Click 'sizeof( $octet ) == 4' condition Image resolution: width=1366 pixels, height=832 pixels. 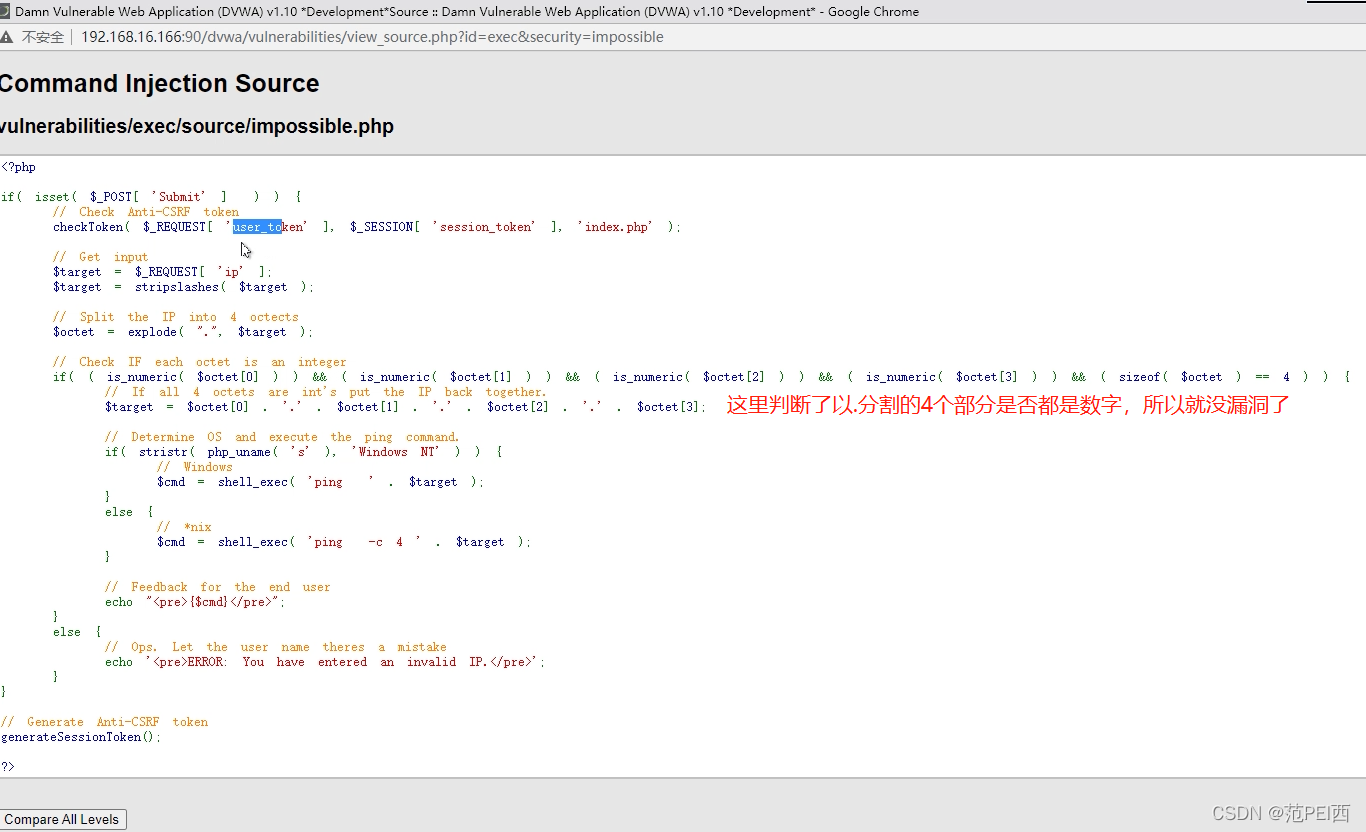[1205, 377]
